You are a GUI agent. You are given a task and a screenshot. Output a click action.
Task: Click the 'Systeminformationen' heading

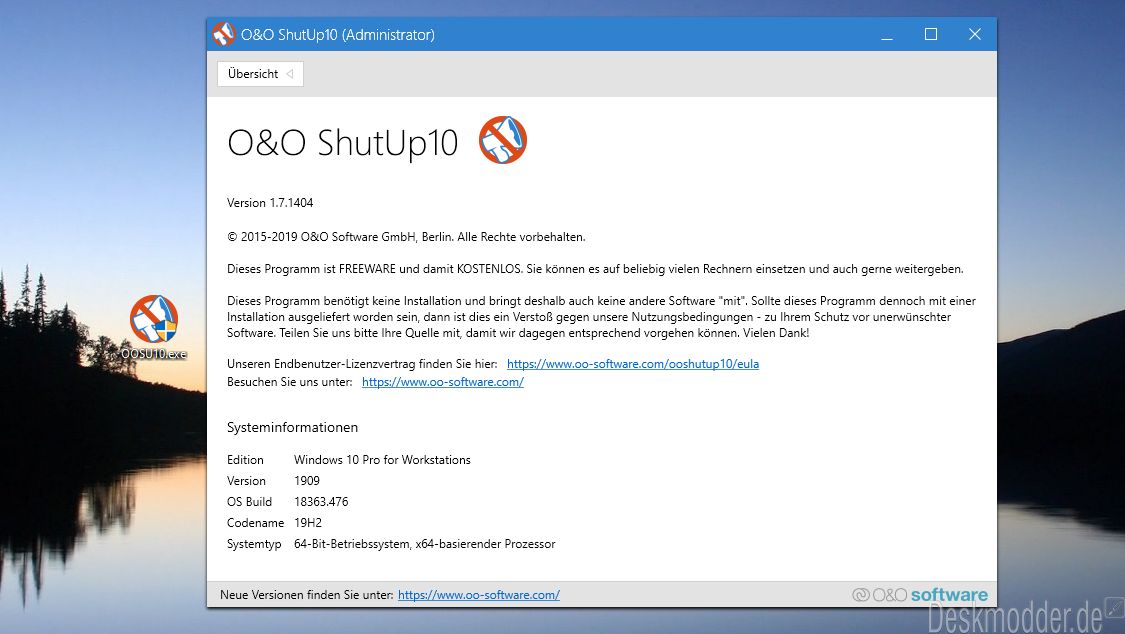pos(292,427)
